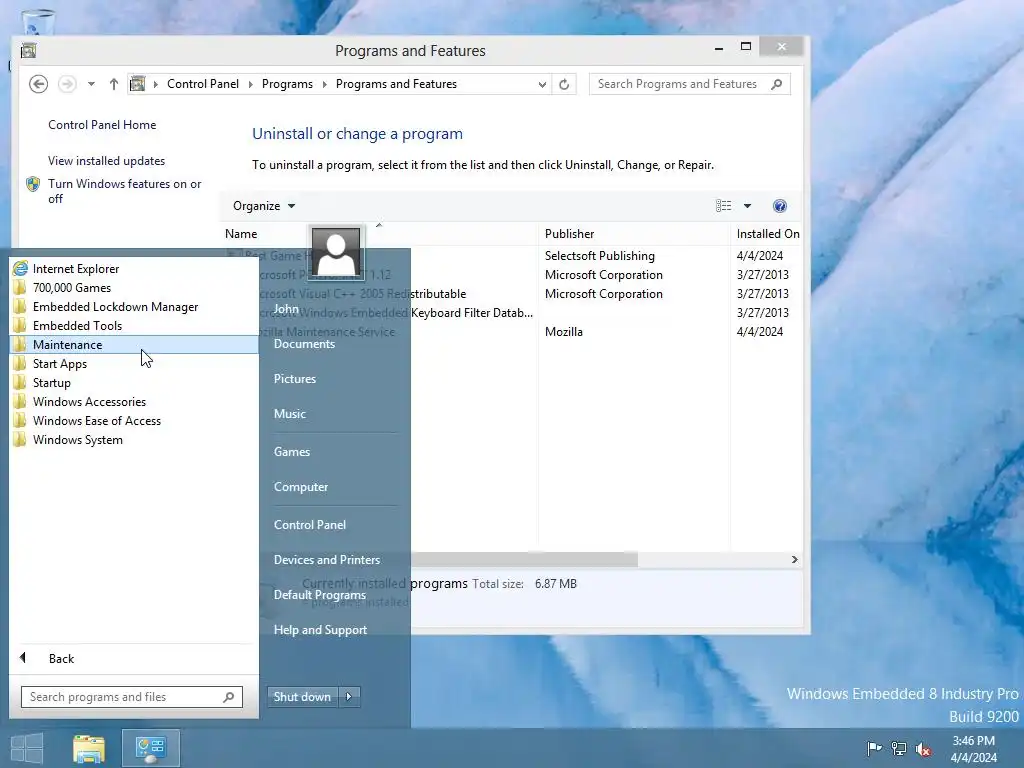Open Action Center flag icon in tray
1024x768 pixels.
coord(874,748)
